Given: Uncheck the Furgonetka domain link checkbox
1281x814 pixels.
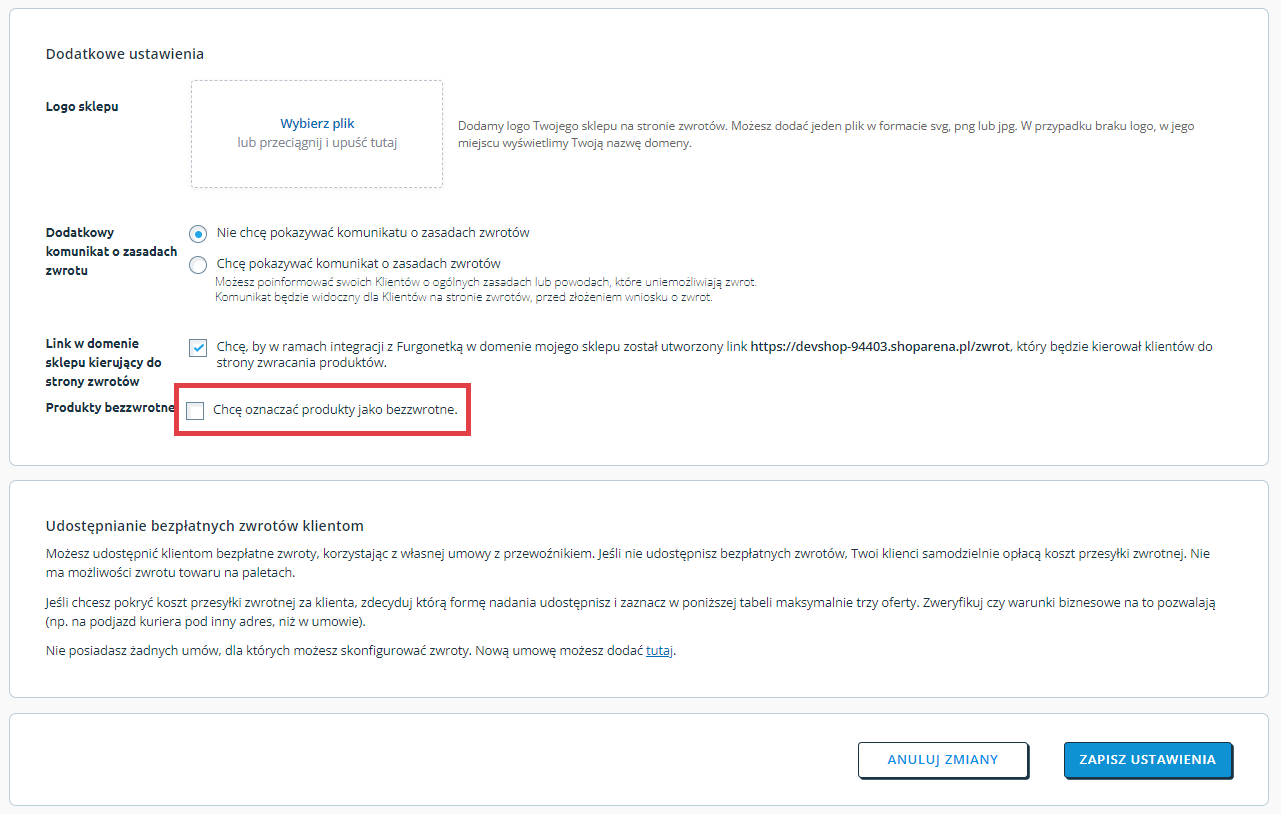Looking at the screenshot, I should [198, 348].
